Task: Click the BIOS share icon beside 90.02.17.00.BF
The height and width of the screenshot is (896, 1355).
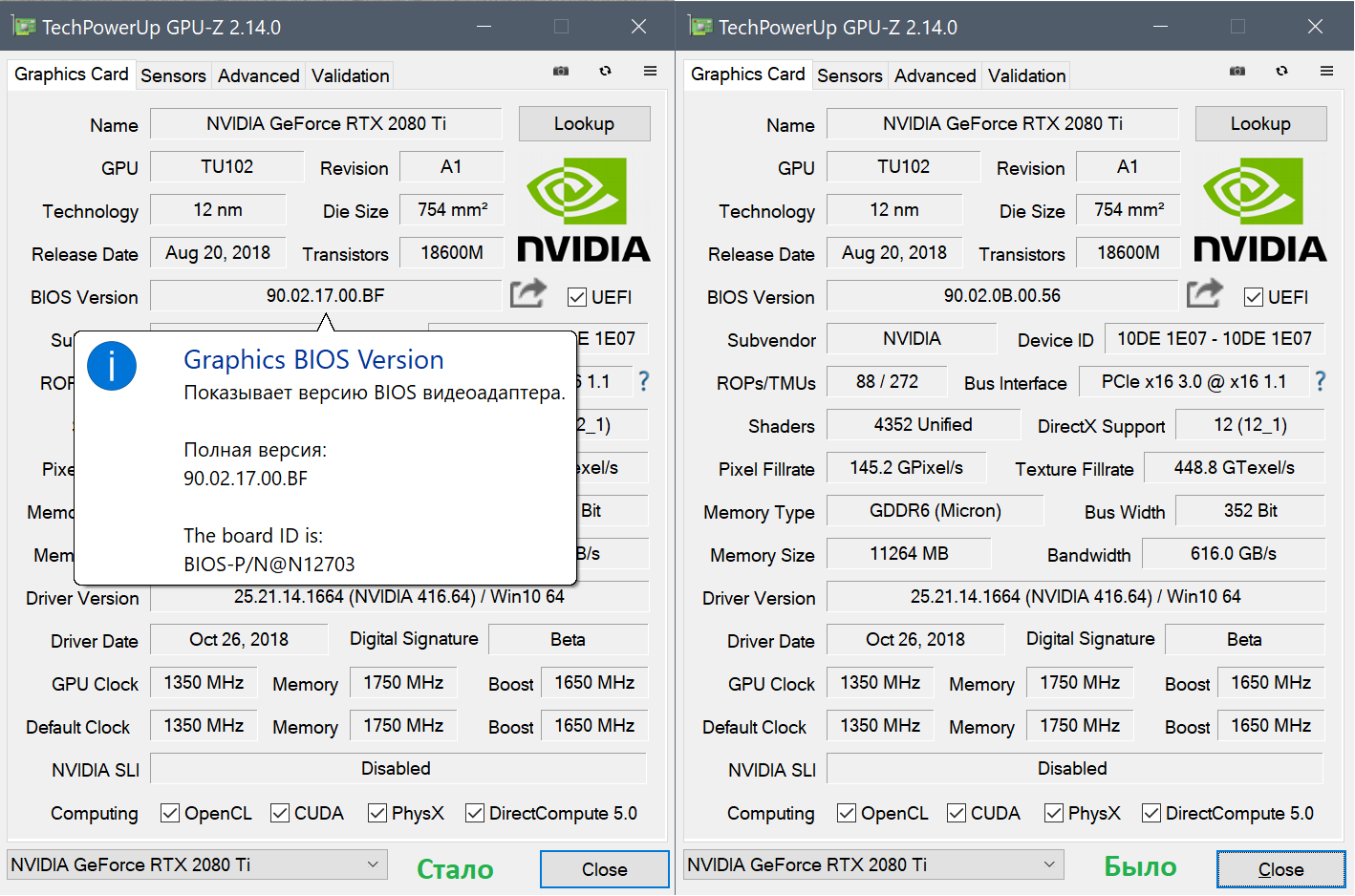Action: point(527,293)
